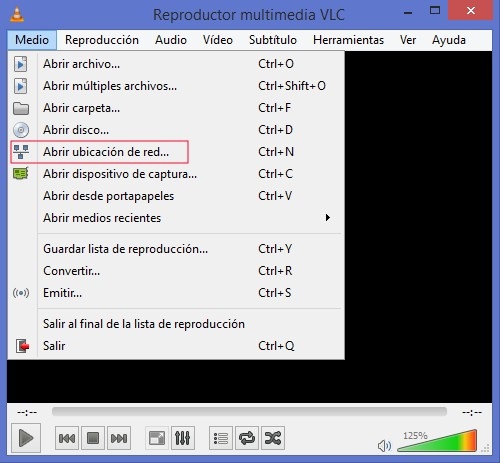Toggle fullscreen video mode
500x463 pixels.
pos(157,438)
